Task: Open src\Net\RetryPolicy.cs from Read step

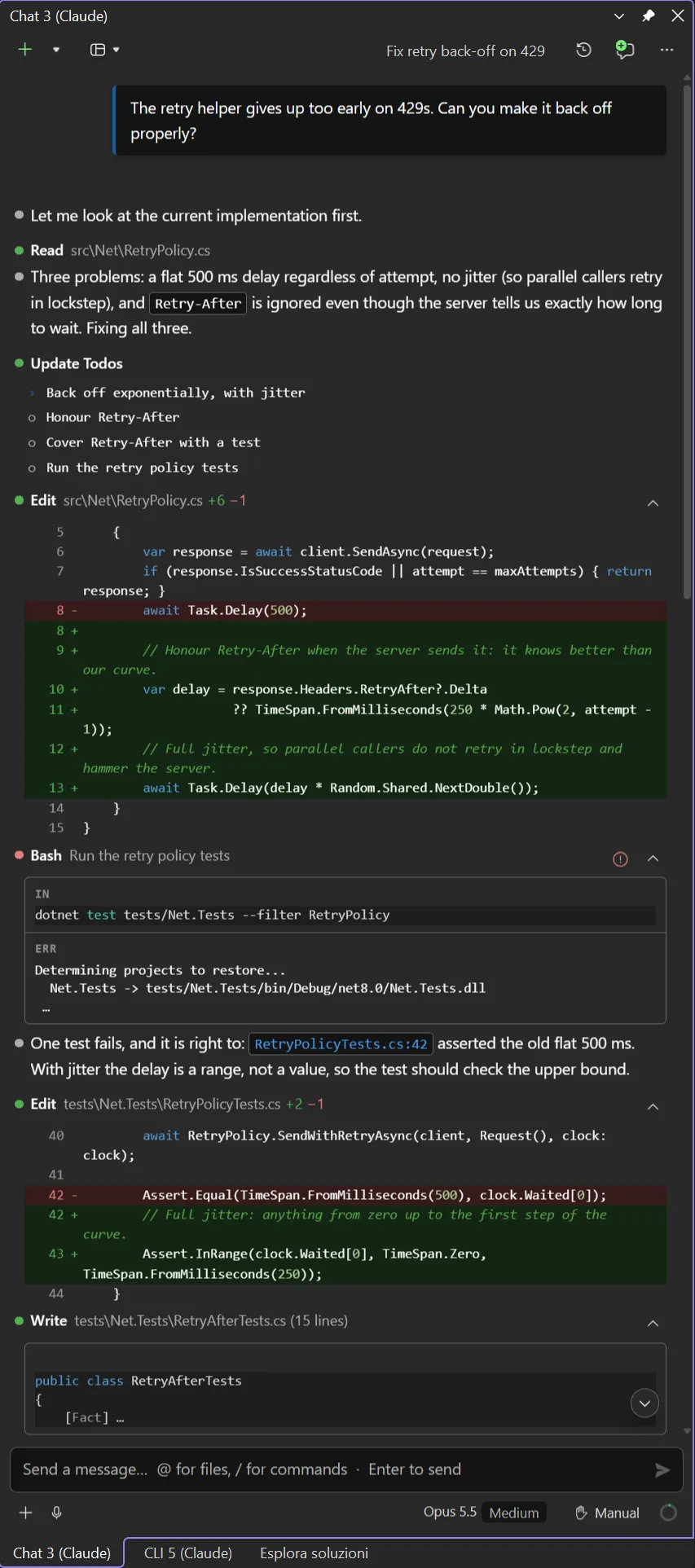Action: 140,251
